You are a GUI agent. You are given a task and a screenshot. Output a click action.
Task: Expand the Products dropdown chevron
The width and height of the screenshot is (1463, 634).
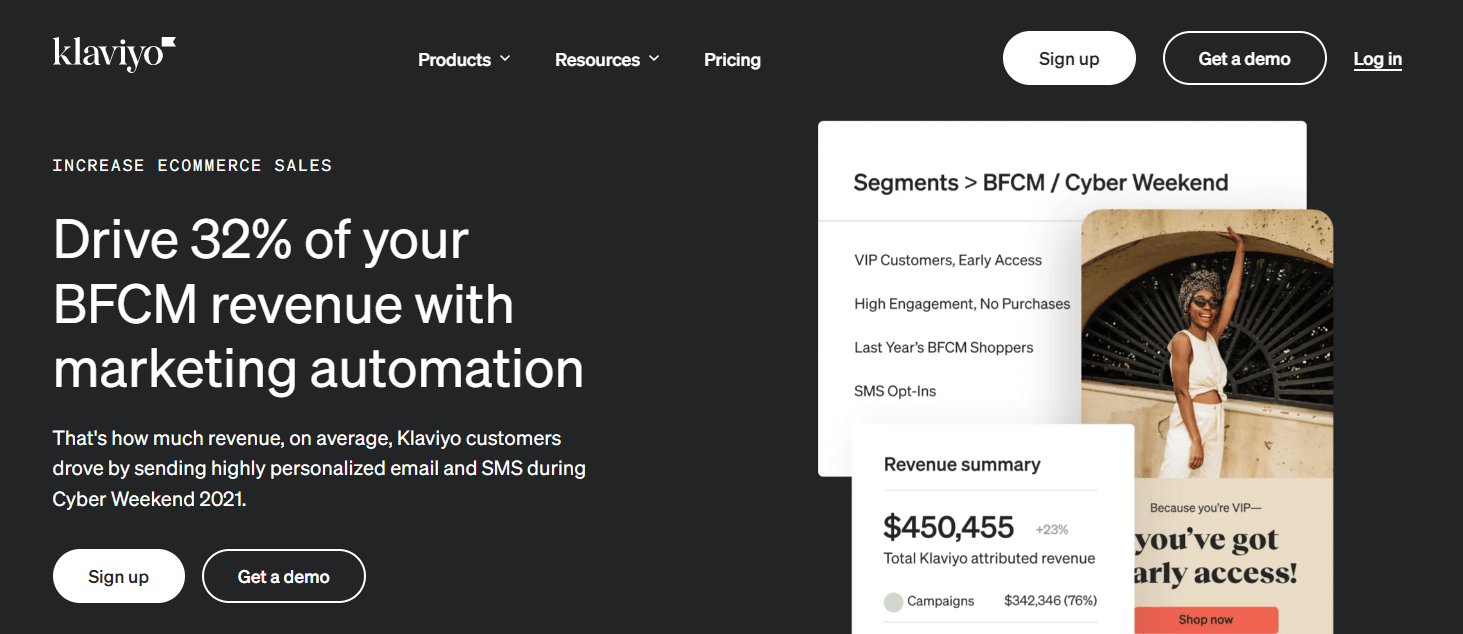pyautogui.click(x=505, y=58)
